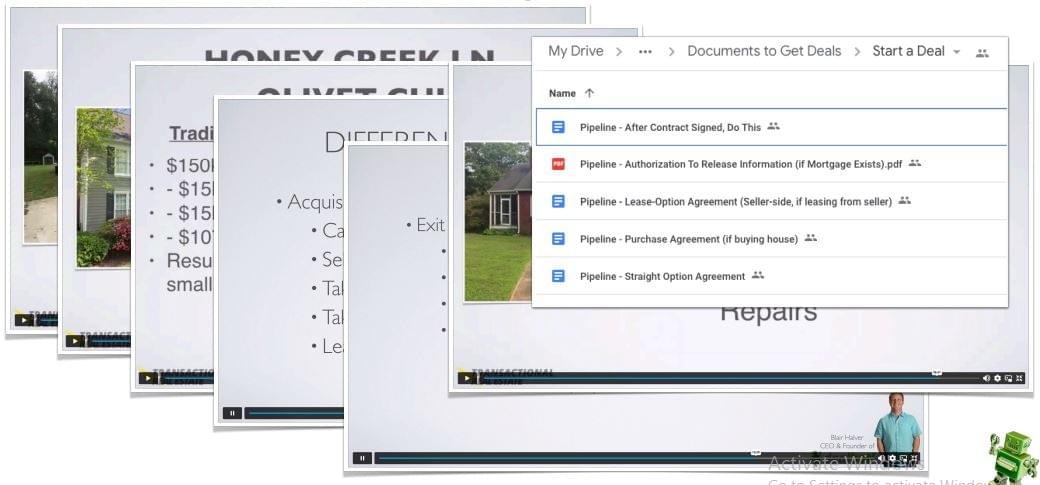Viewport: 1040px width, 485px height.
Task: Click shared icon on Lease-Option Agreement row
Action: pyautogui.click(x=905, y=200)
